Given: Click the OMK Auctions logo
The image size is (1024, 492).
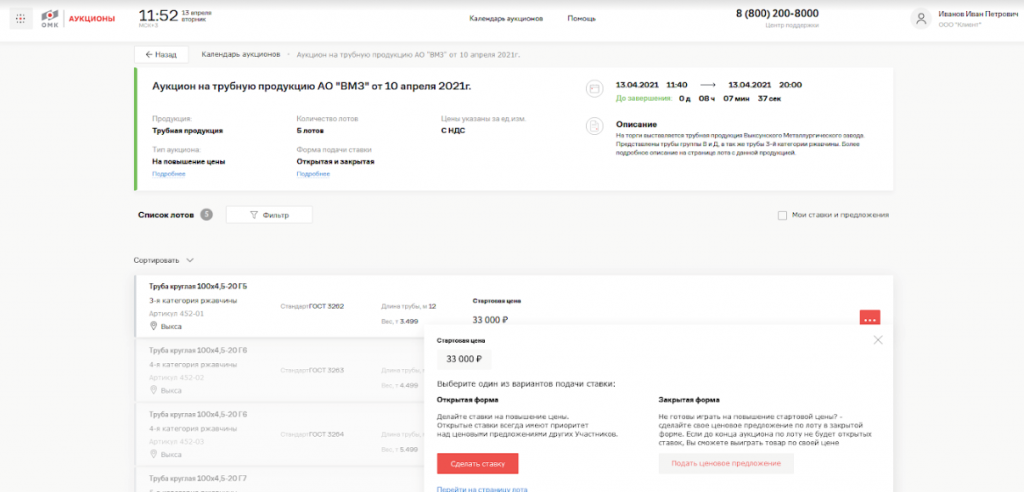Looking at the screenshot, I should pyautogui.click(x=78, y=18).
